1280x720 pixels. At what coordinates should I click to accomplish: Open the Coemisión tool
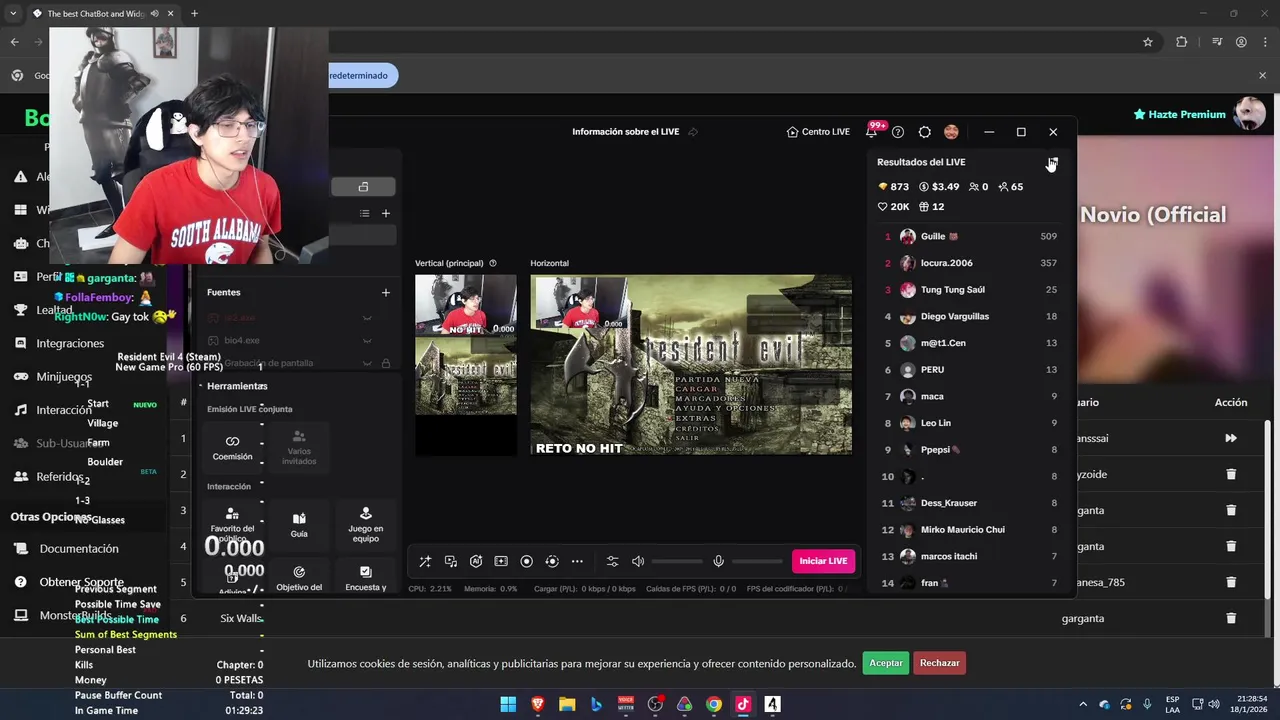click(232, 447)
